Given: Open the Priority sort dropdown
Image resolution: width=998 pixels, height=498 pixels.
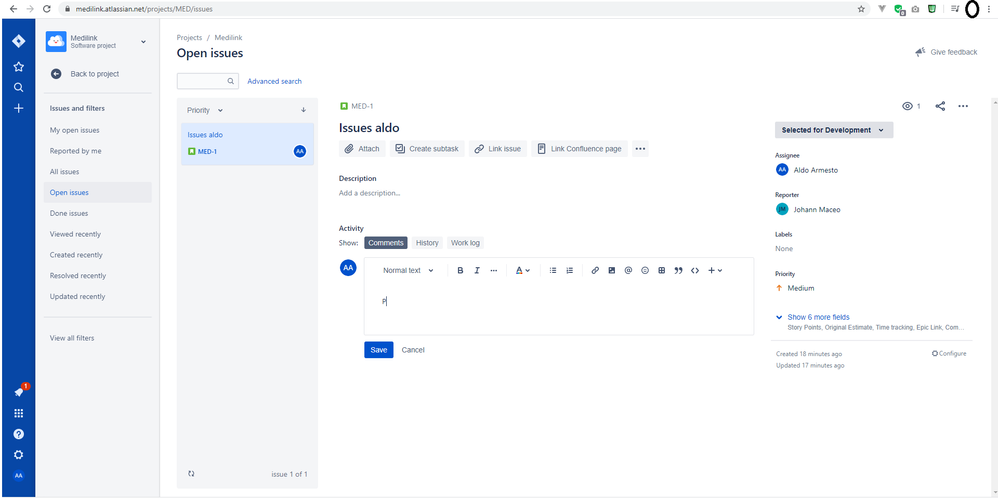Looking at the screenshot, I should point(205,110).
